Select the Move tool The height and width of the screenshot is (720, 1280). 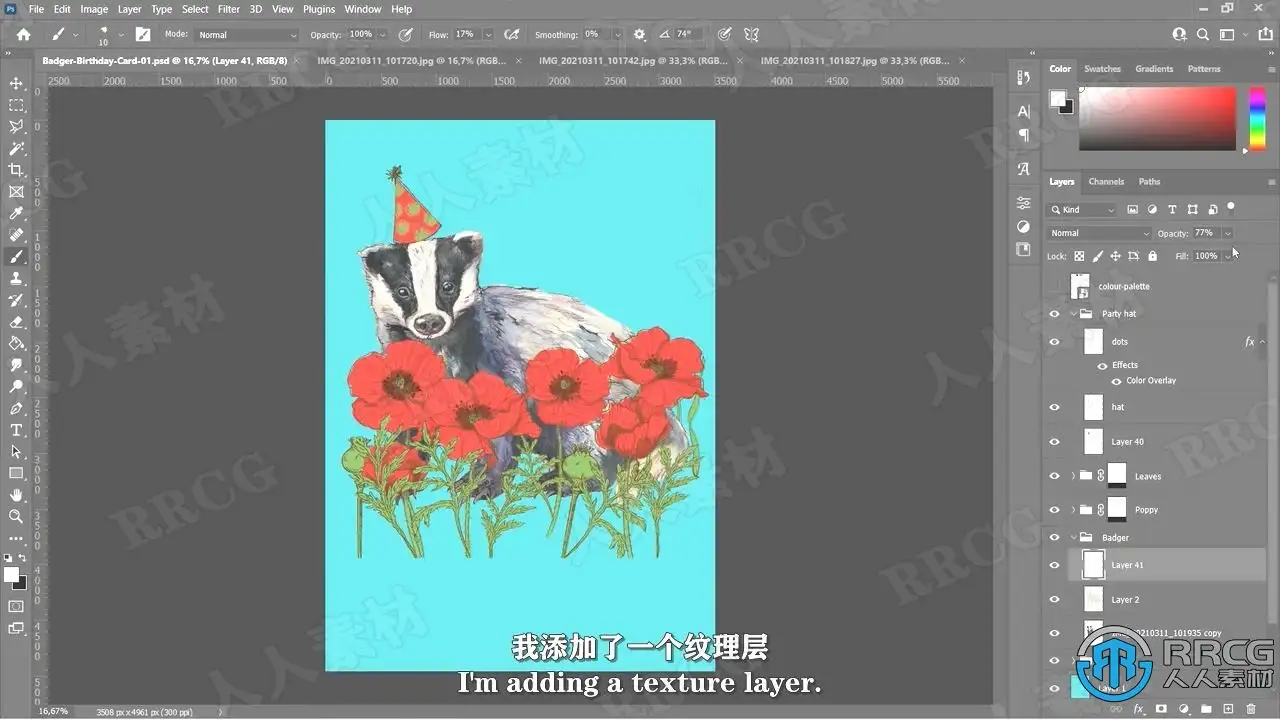click(x=16, y=83)
